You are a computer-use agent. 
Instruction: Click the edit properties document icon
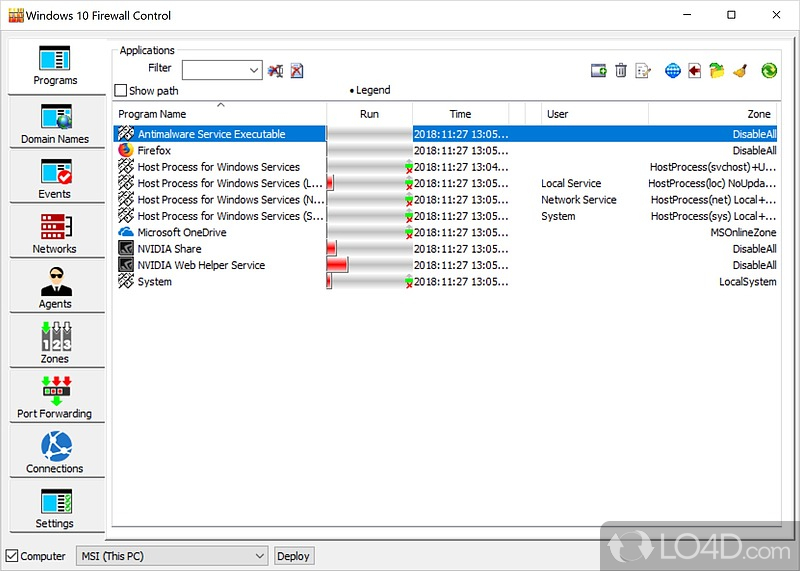coord(643,70)
